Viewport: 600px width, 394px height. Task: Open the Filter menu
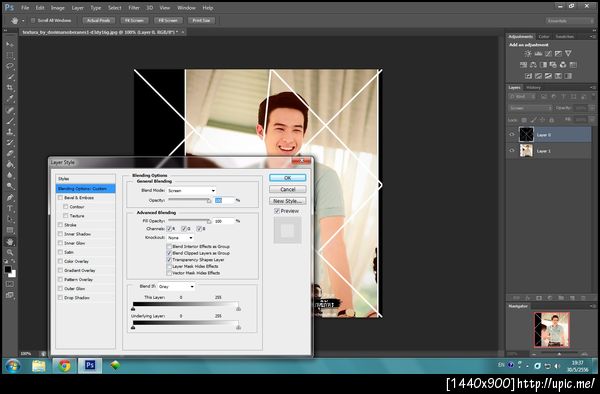pos(134,8)
